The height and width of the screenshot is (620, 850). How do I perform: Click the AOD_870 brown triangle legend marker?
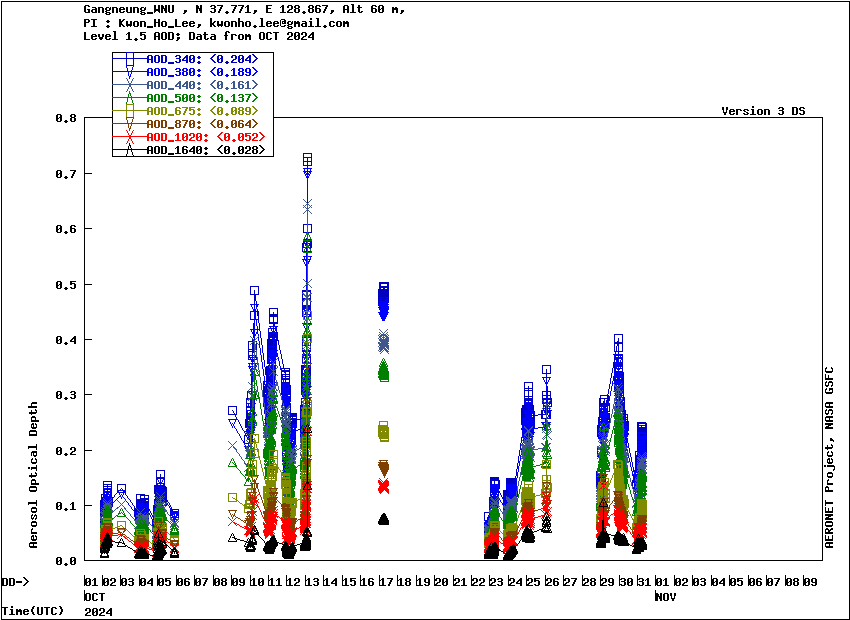point(130,124)
